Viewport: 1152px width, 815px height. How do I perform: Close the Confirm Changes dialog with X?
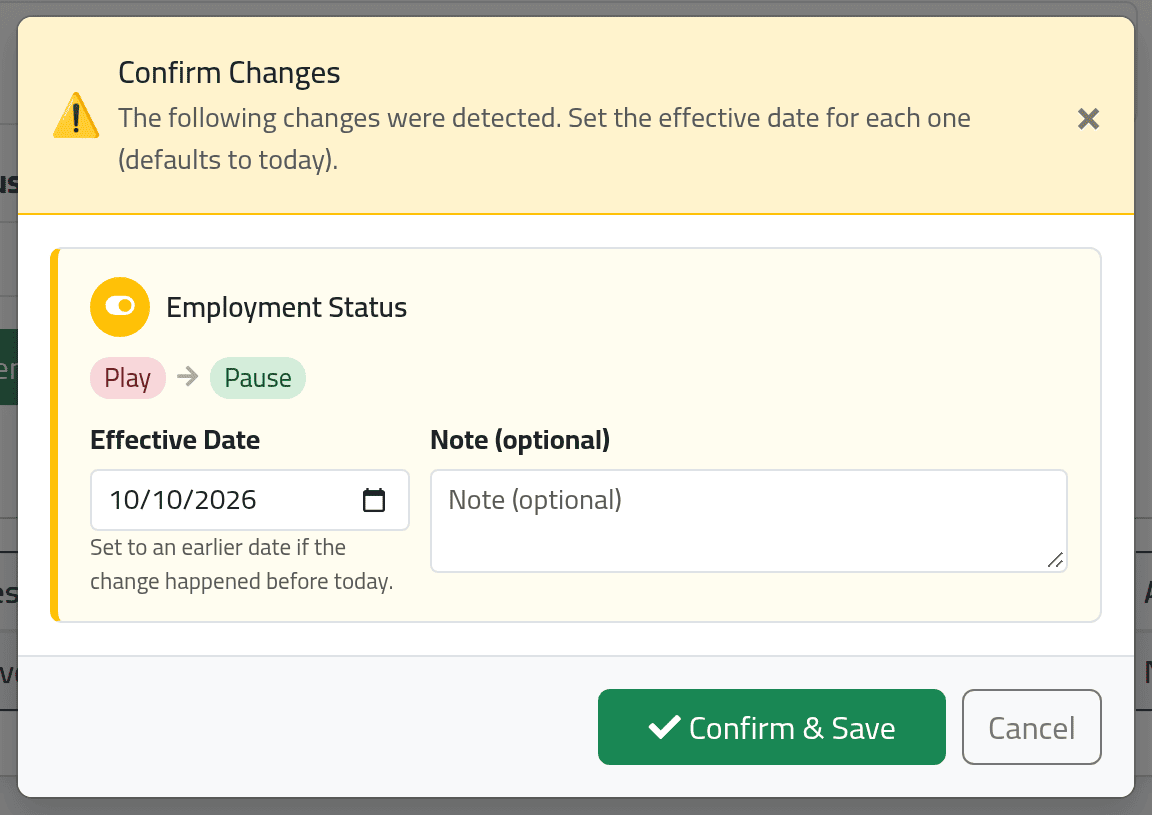[1088, 118]
